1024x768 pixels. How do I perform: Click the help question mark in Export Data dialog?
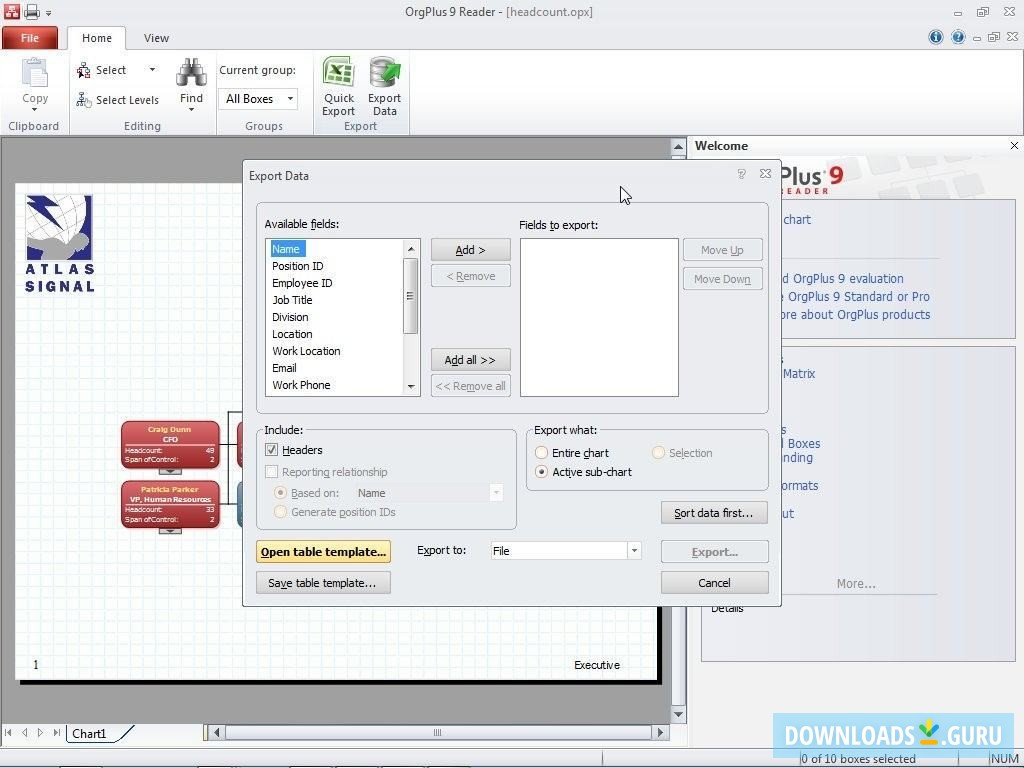tap(741, 173)
